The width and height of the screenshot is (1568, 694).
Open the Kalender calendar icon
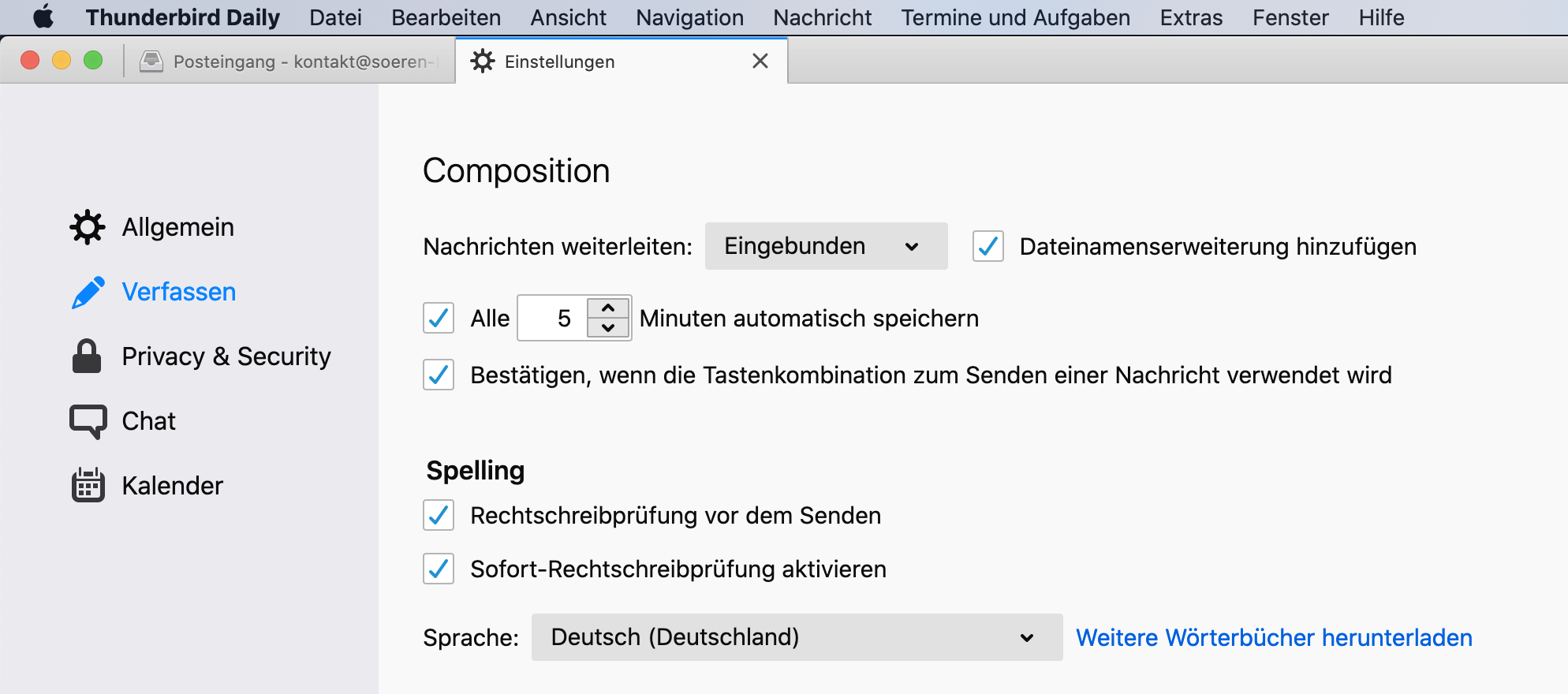88,485
